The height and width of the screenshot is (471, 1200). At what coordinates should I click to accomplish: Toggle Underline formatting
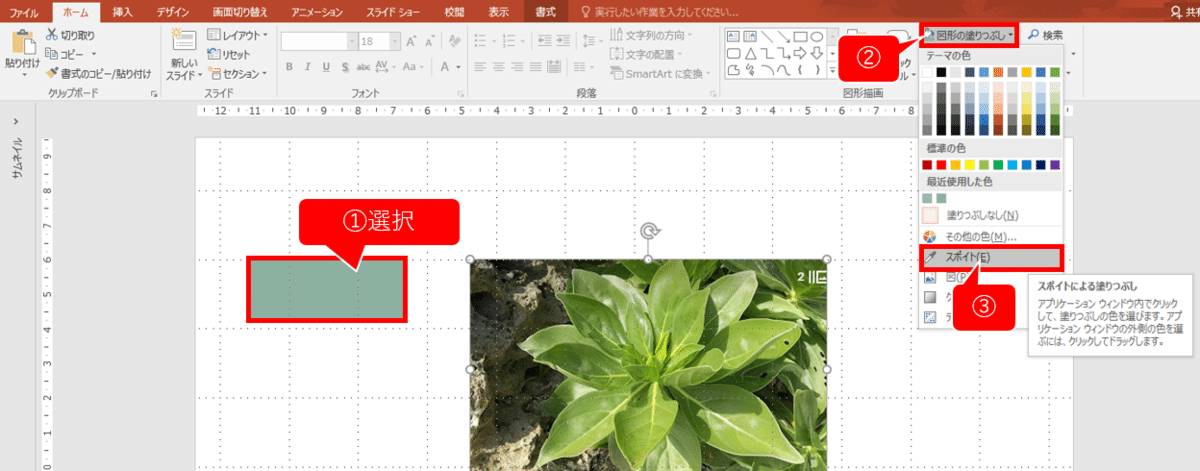click(x=325, y=66)
